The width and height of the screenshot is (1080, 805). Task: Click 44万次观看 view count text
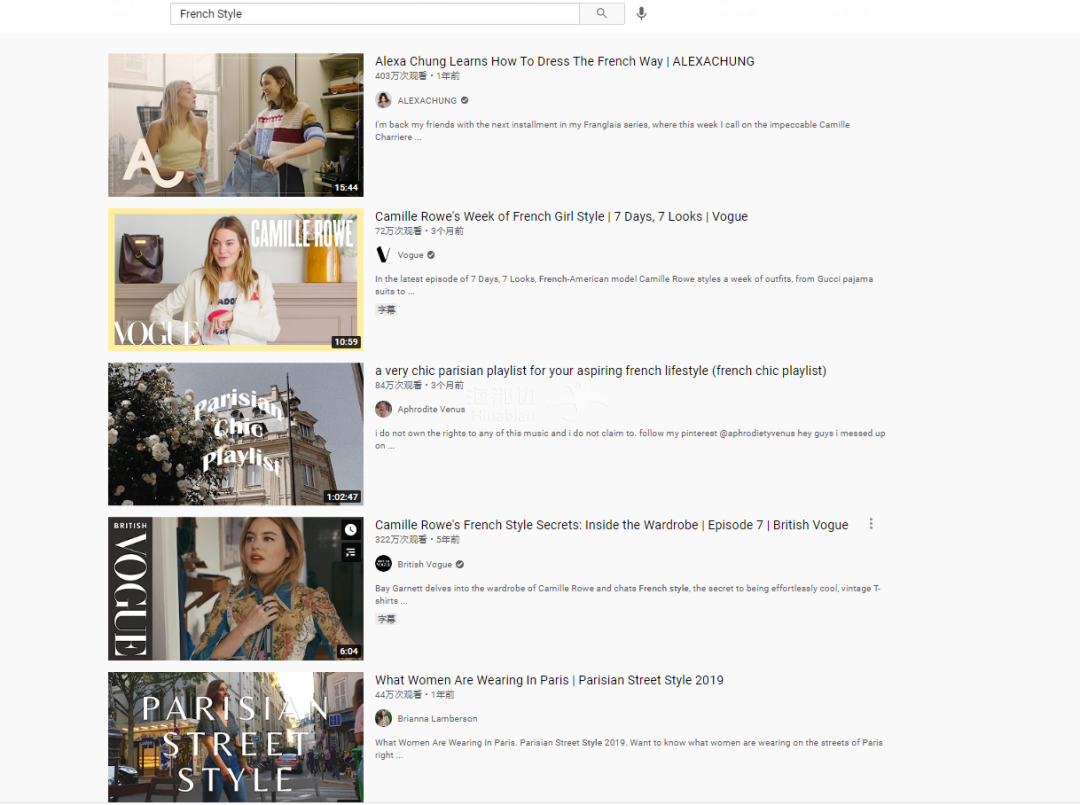(x=398, y=694)
